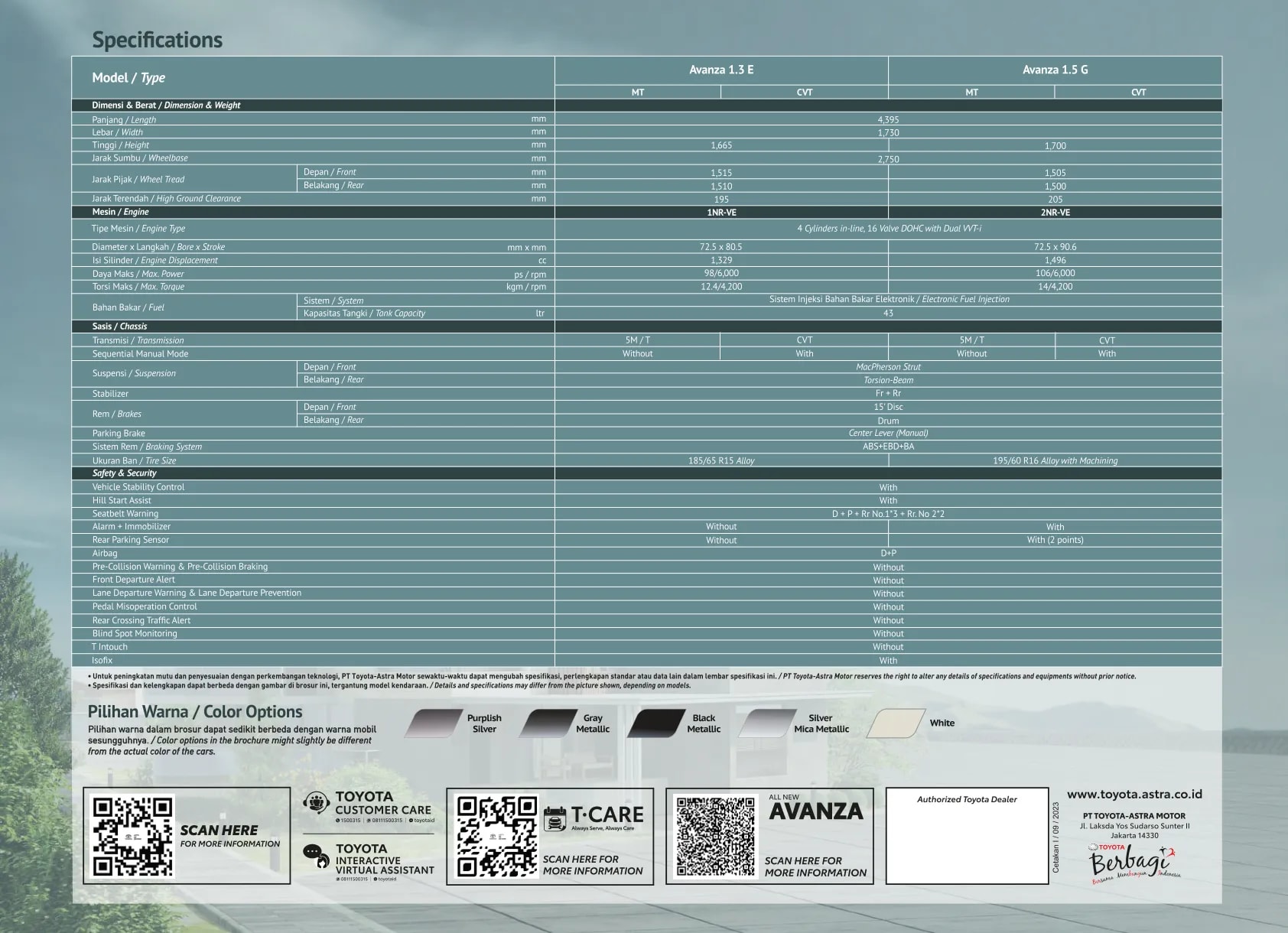Click the width value 1,730
Viewport: 1288px width, 933px height.
click(888, 133)
